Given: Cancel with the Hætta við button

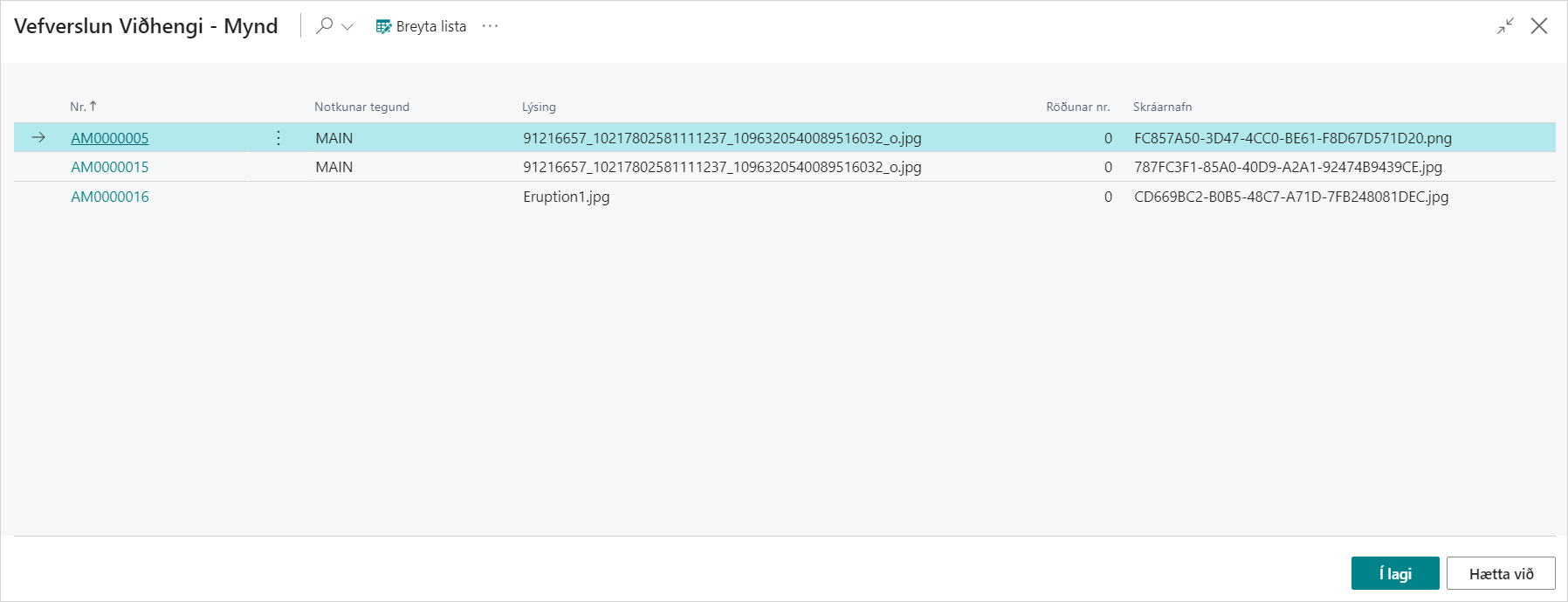Looking at the screenshot, I should 1500,573.
